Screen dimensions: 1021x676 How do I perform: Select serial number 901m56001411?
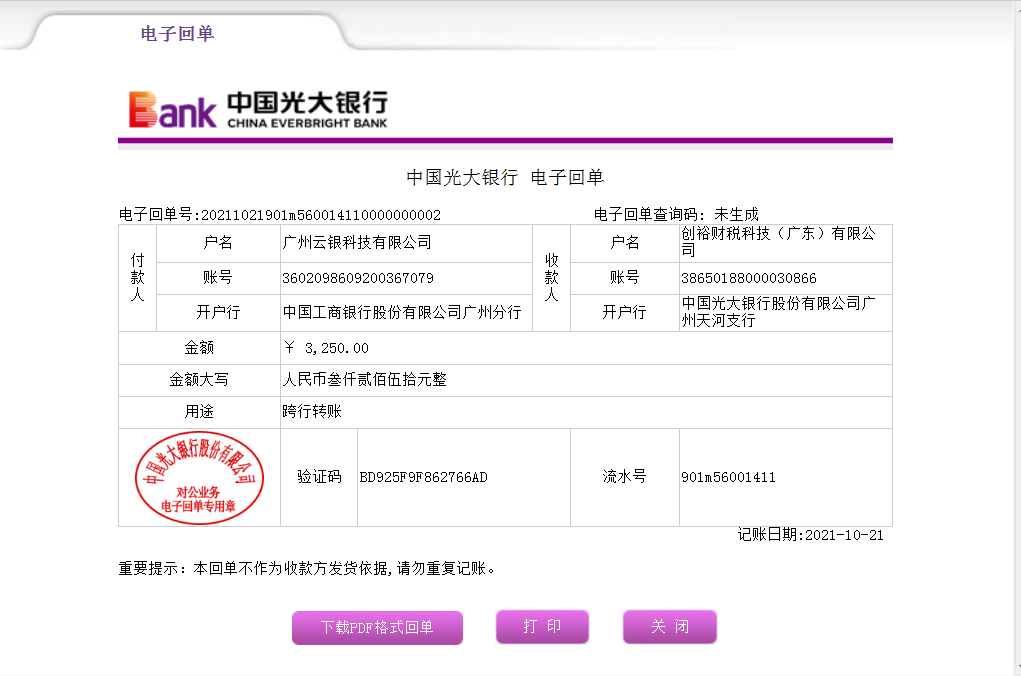pos(729,477)
